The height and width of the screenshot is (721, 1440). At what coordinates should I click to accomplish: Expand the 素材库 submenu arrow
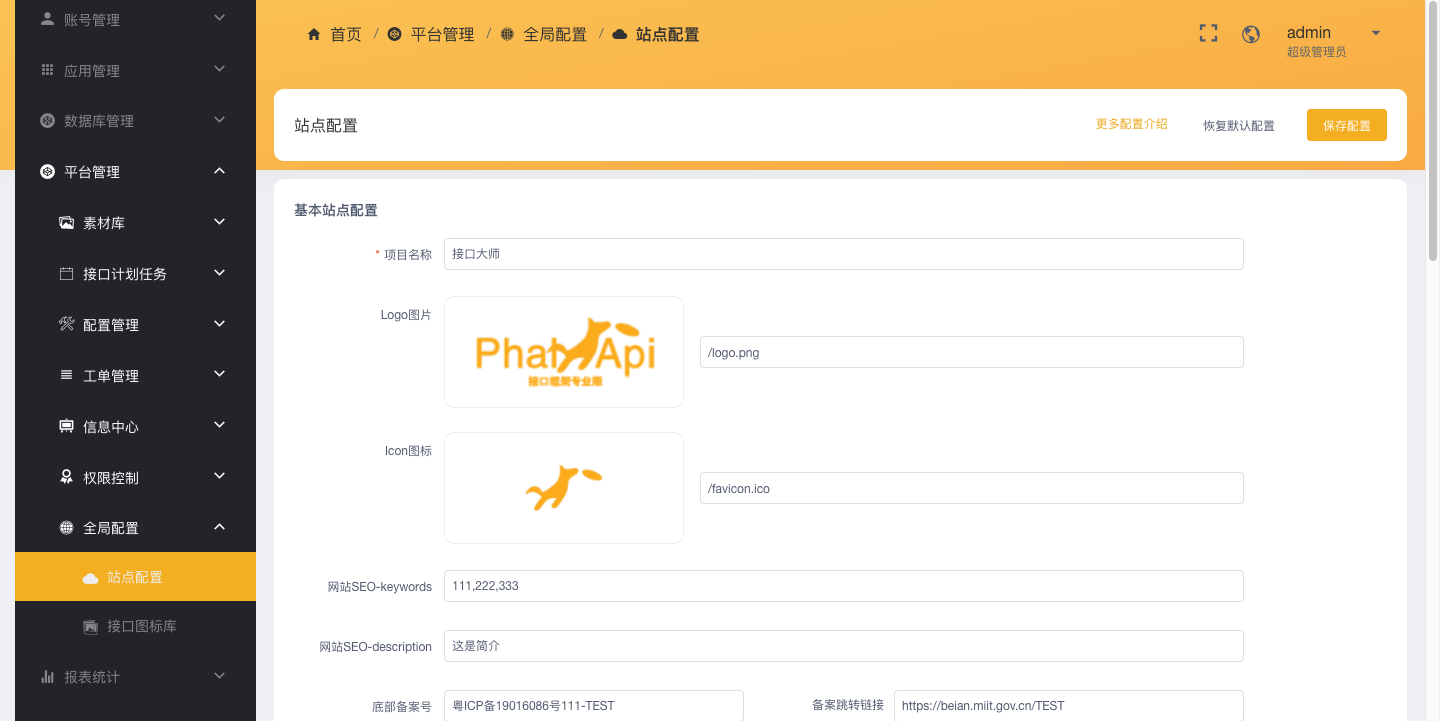(x=220, y=222)
